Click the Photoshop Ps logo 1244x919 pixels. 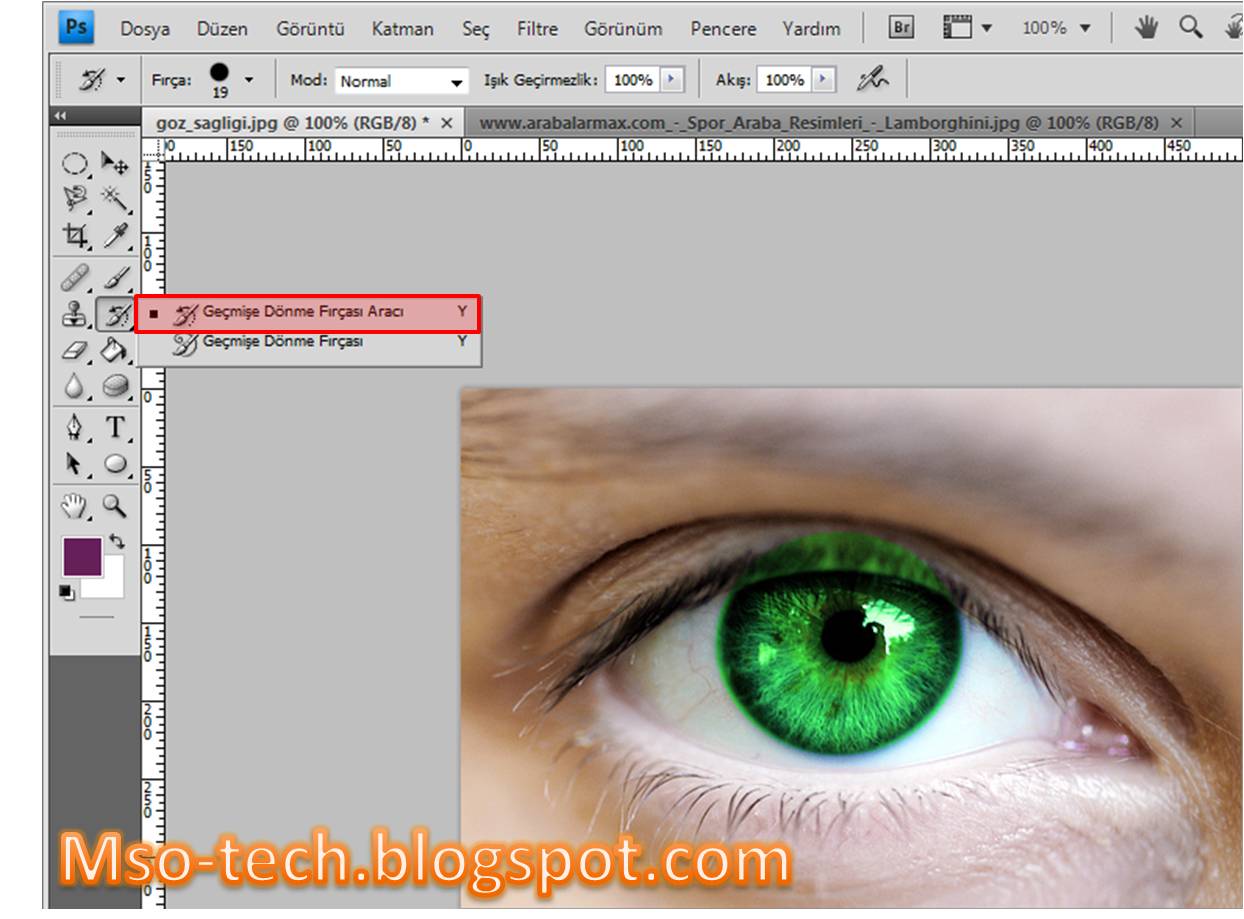[x=76, y=27]
